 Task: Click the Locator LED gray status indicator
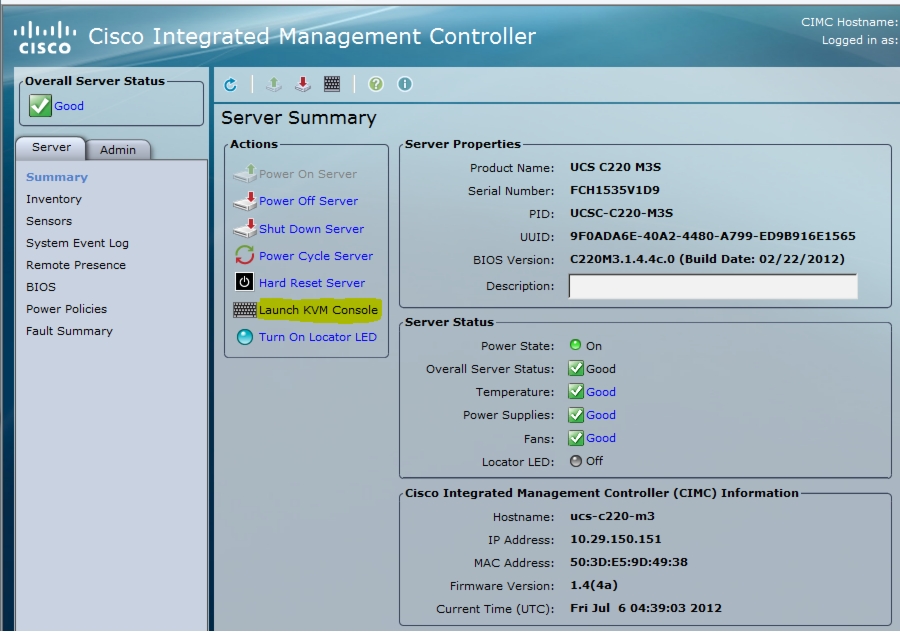coord(576,461)
